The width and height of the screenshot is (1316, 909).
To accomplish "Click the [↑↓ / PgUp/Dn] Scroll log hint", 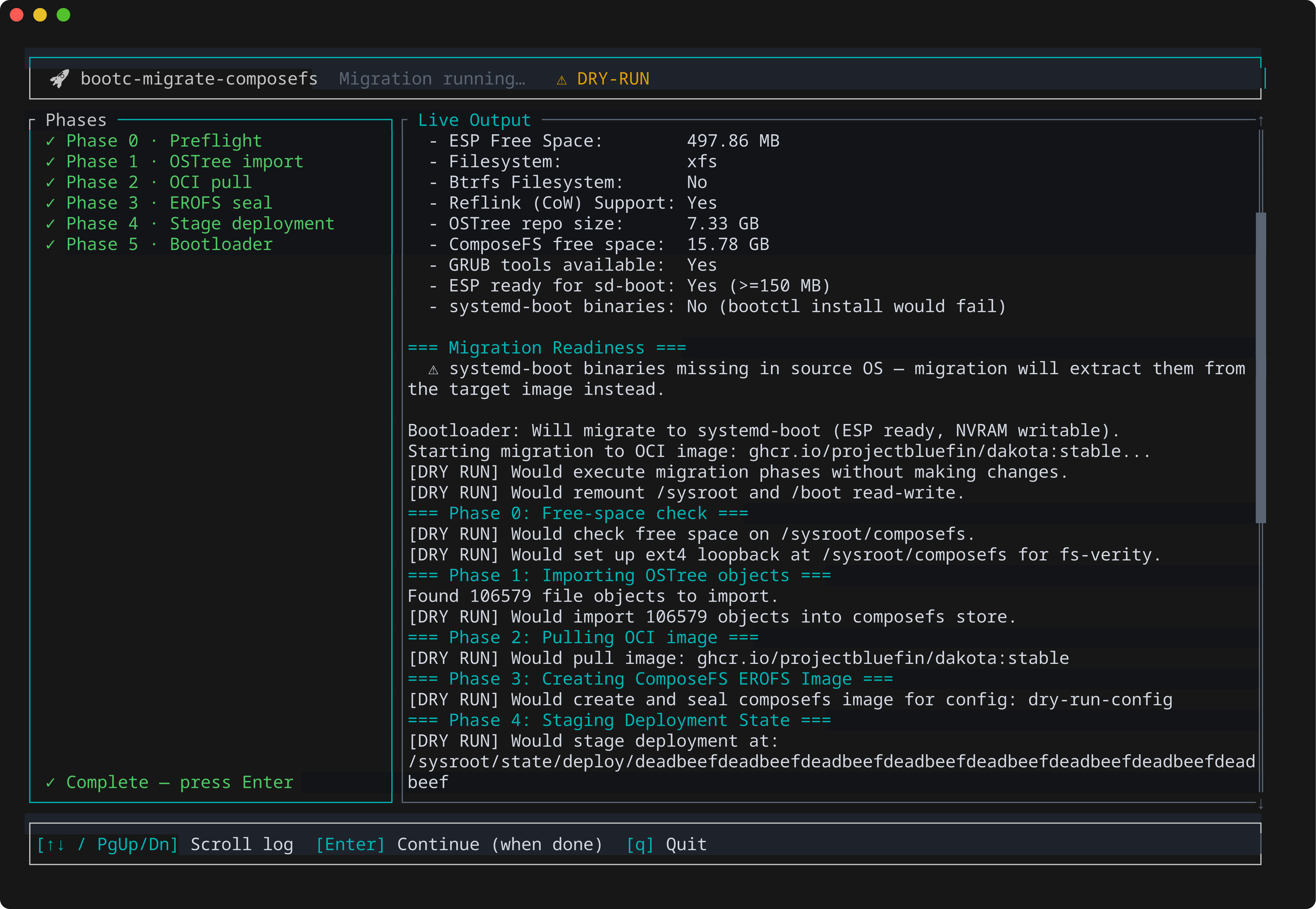I will (x=165, y=844).
